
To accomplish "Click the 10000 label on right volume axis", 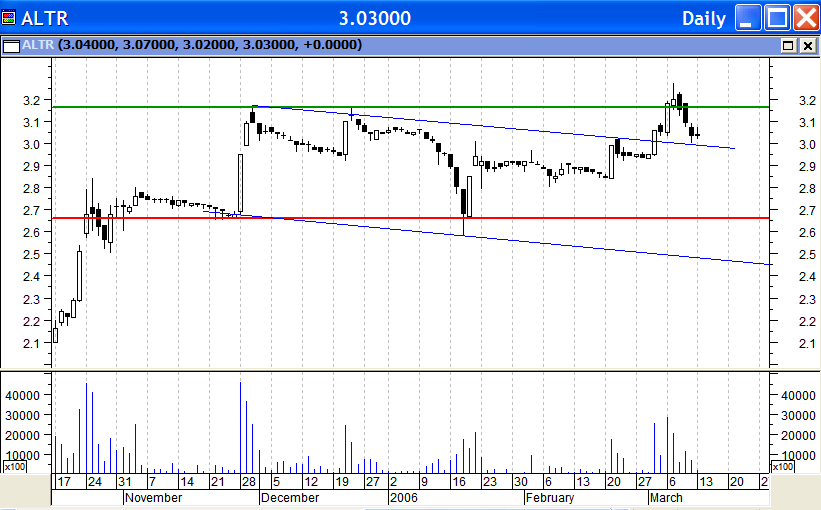I will click(x=798, y=456).
